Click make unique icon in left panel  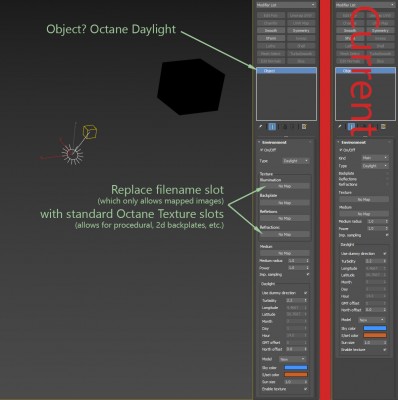[285, 127]
